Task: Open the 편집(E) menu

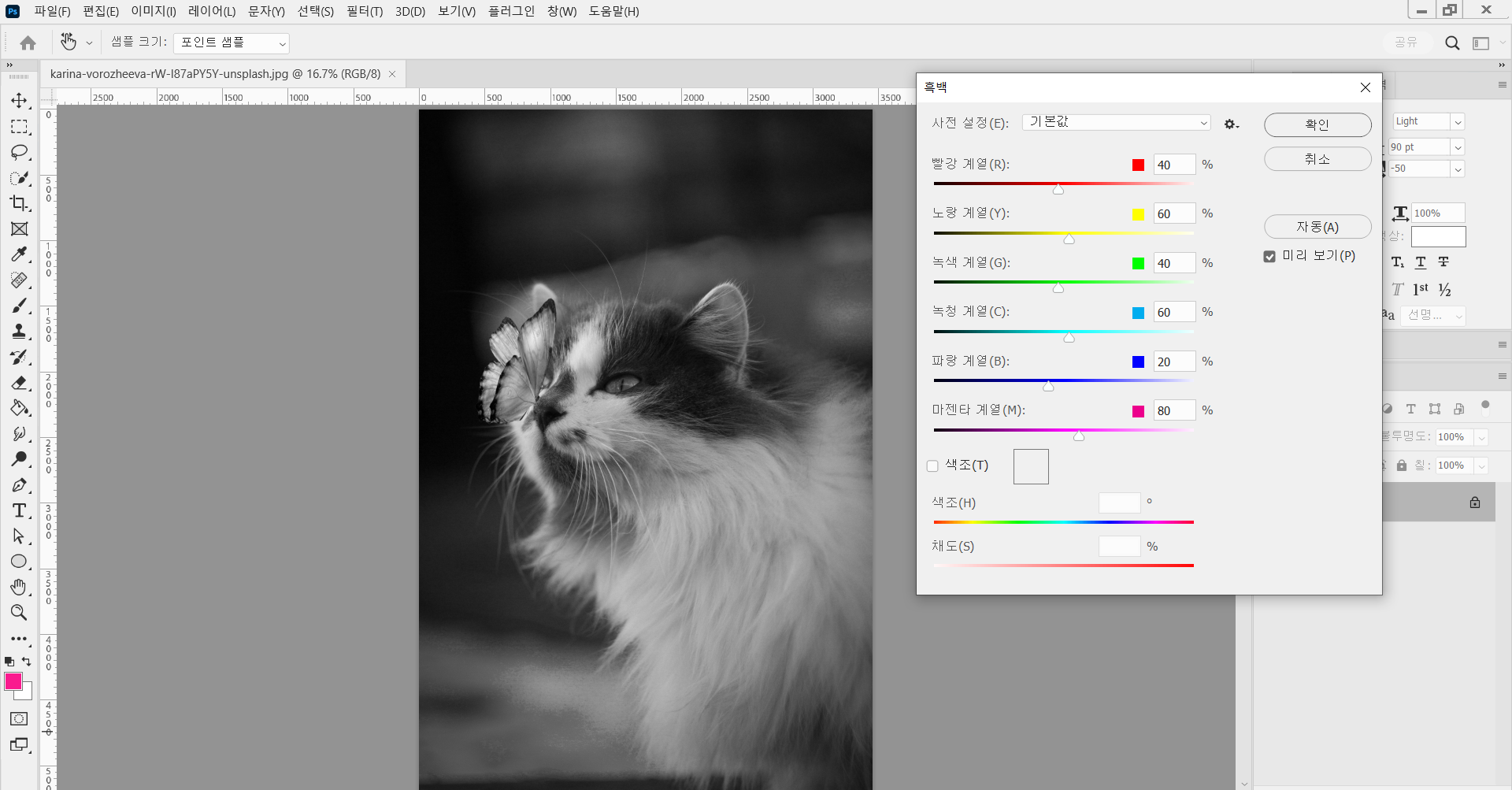Action: 101,11
